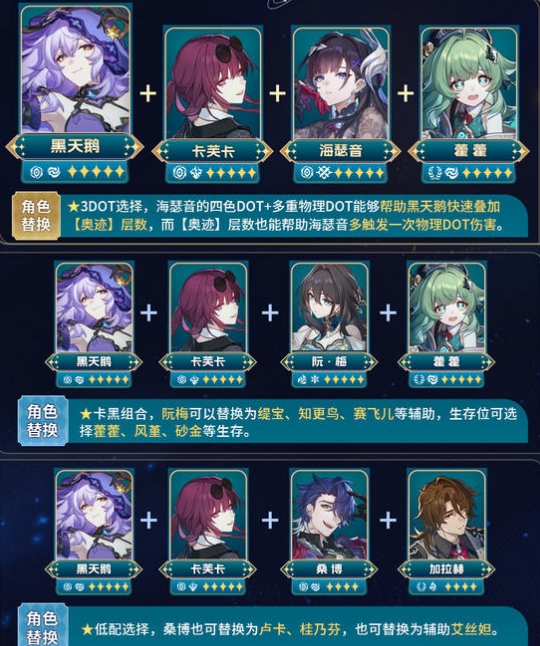Click the ice element icon under 阮·梅
Image resolution: width=540 pixels, height=646 pixels.
coord(315,379)
